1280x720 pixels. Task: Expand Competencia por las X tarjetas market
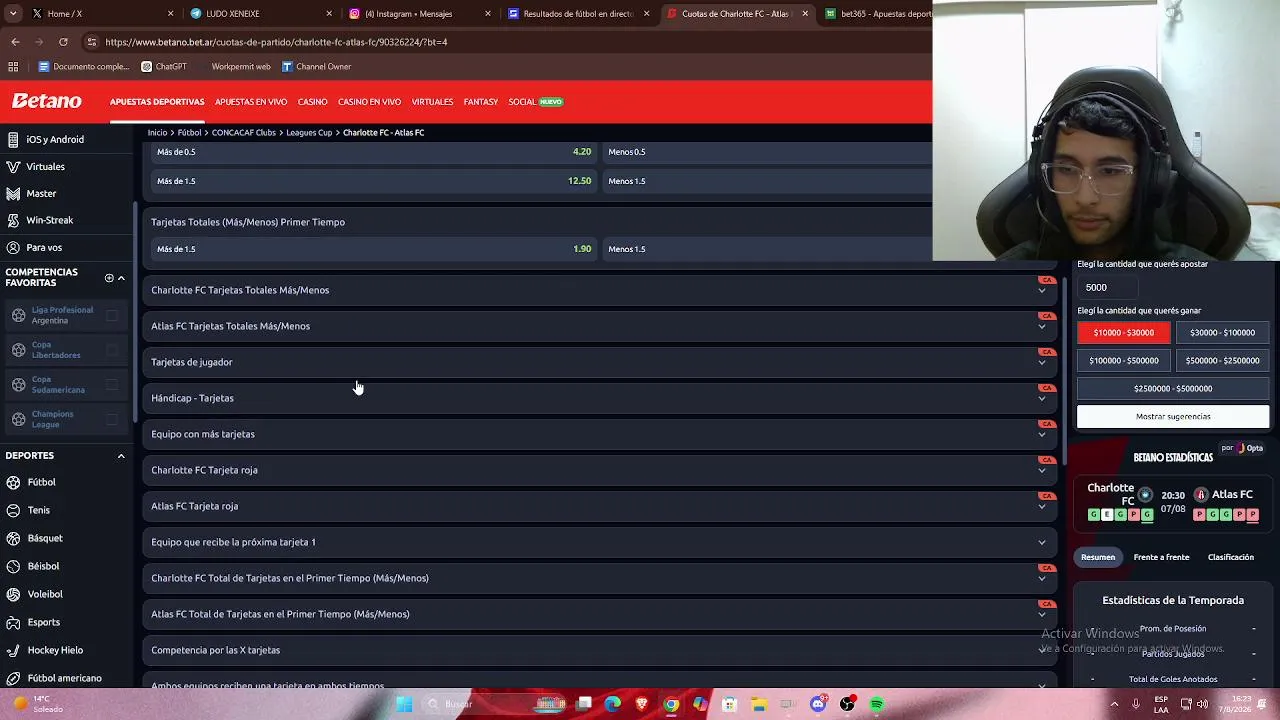[x=600, y=650]
